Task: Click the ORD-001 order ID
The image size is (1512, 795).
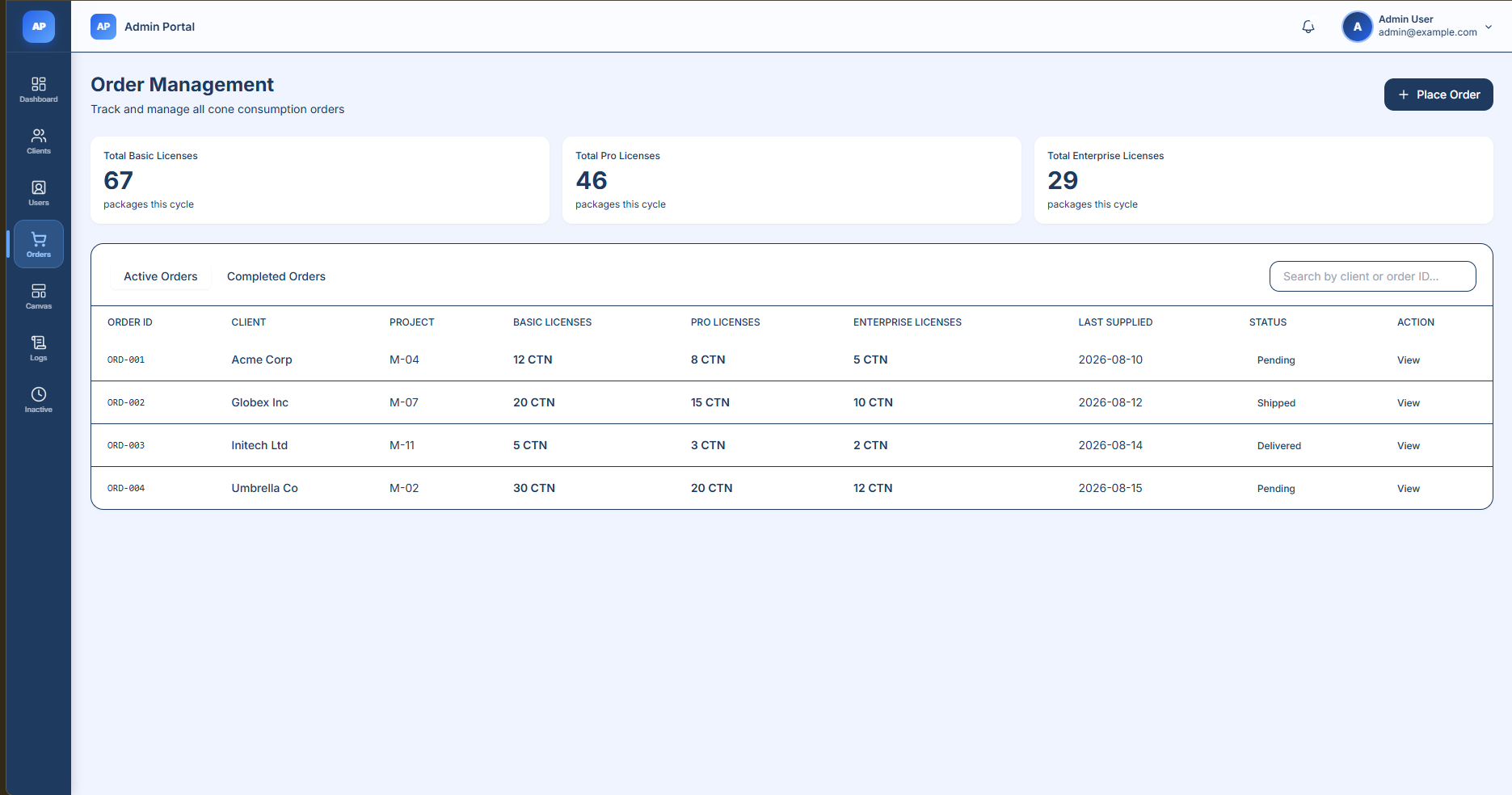Action: (x=126, y=360)
